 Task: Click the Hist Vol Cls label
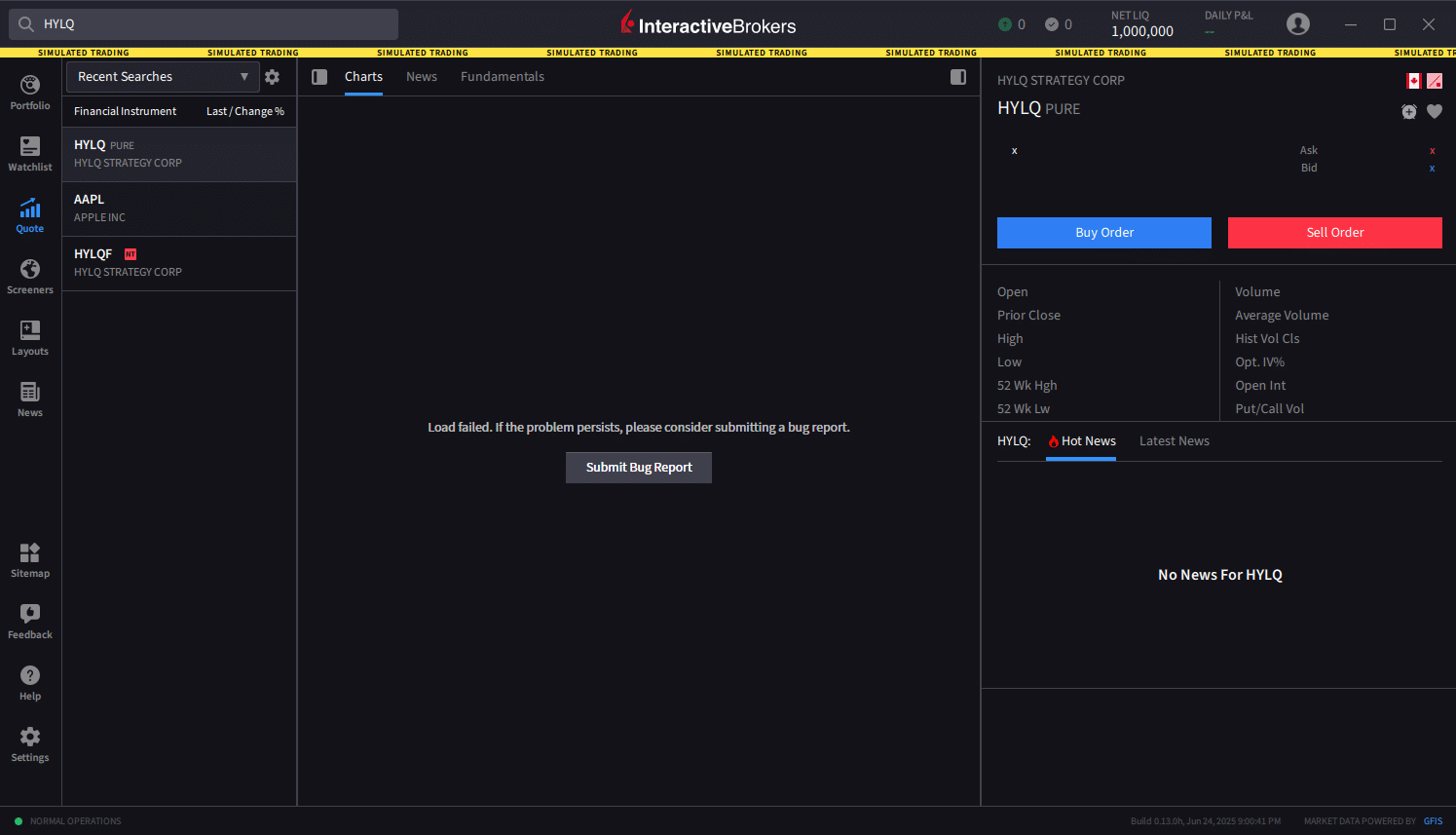(x=1267, y=339)
